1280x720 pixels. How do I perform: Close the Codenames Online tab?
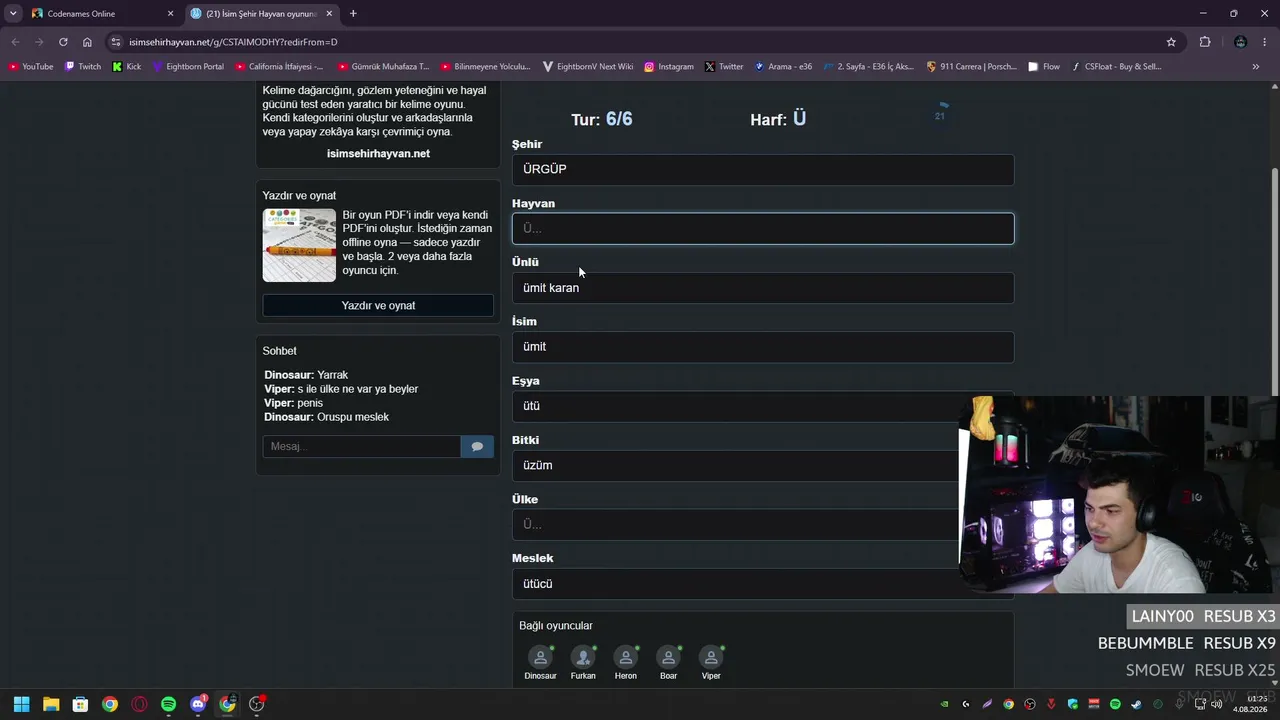pyautogui.click(x=170, y=13)
